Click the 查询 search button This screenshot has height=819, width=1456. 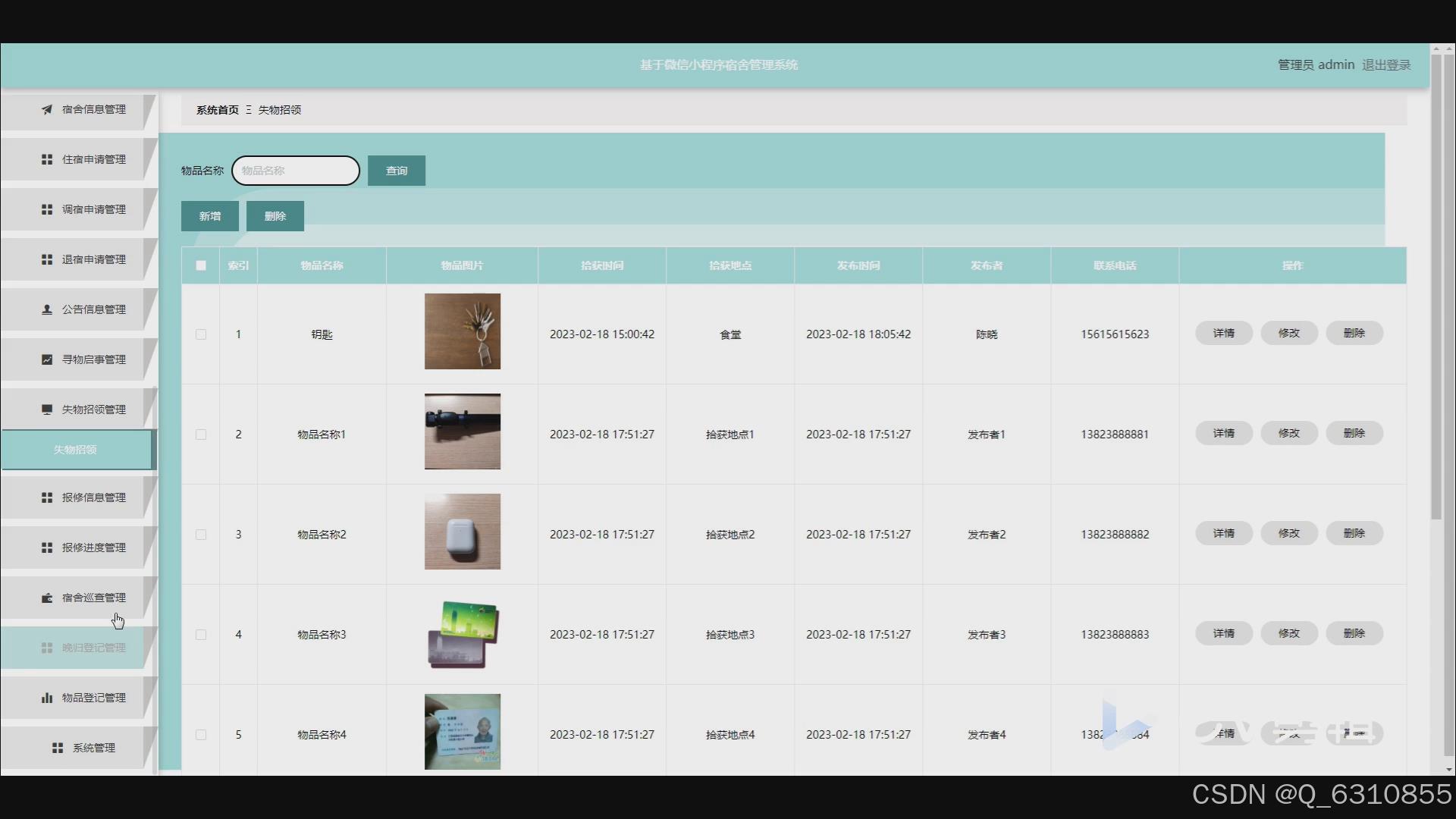(396, 171)
